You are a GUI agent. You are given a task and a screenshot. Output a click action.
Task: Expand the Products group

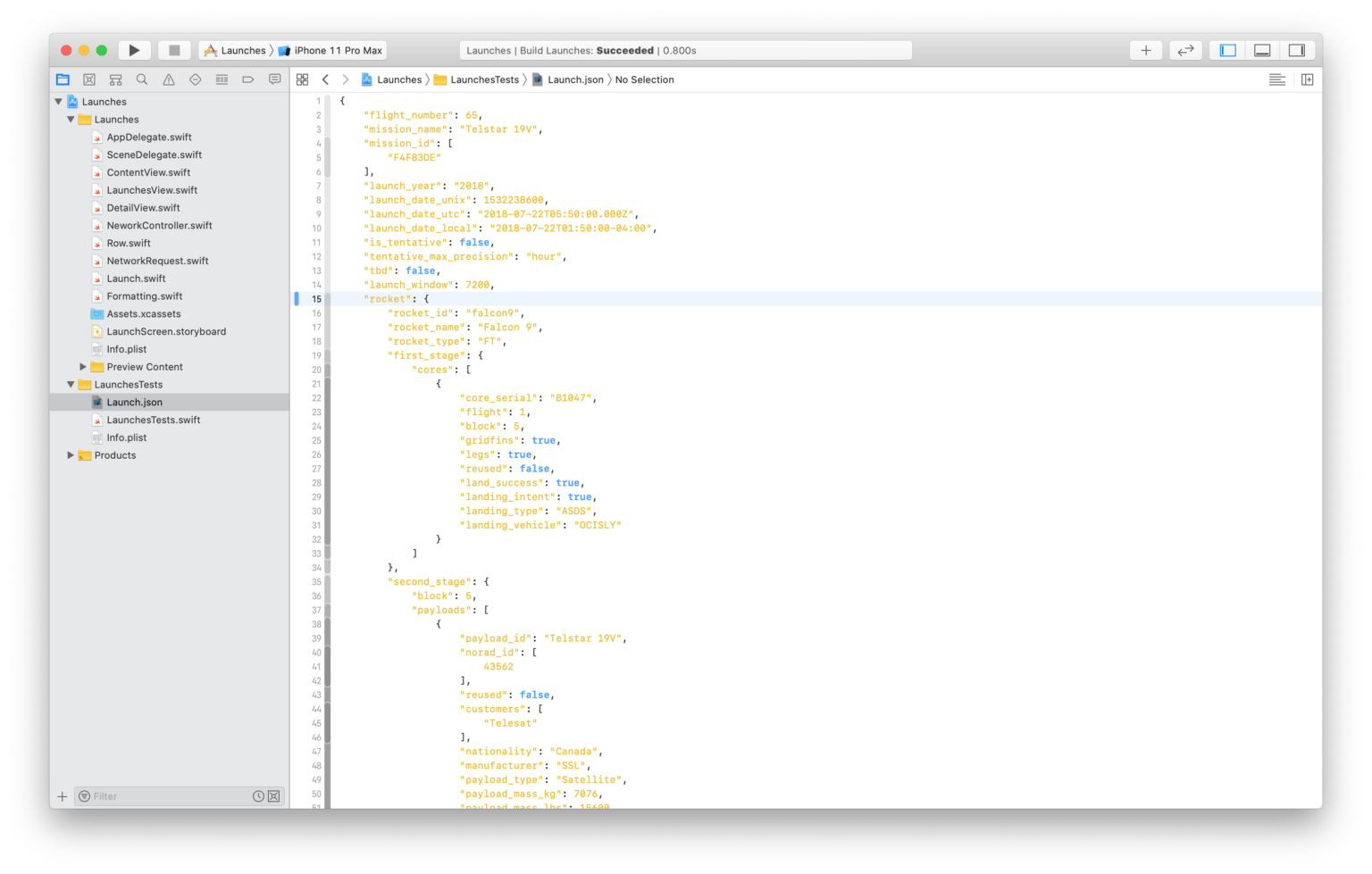pyautogui.click(x=71, y=455)
